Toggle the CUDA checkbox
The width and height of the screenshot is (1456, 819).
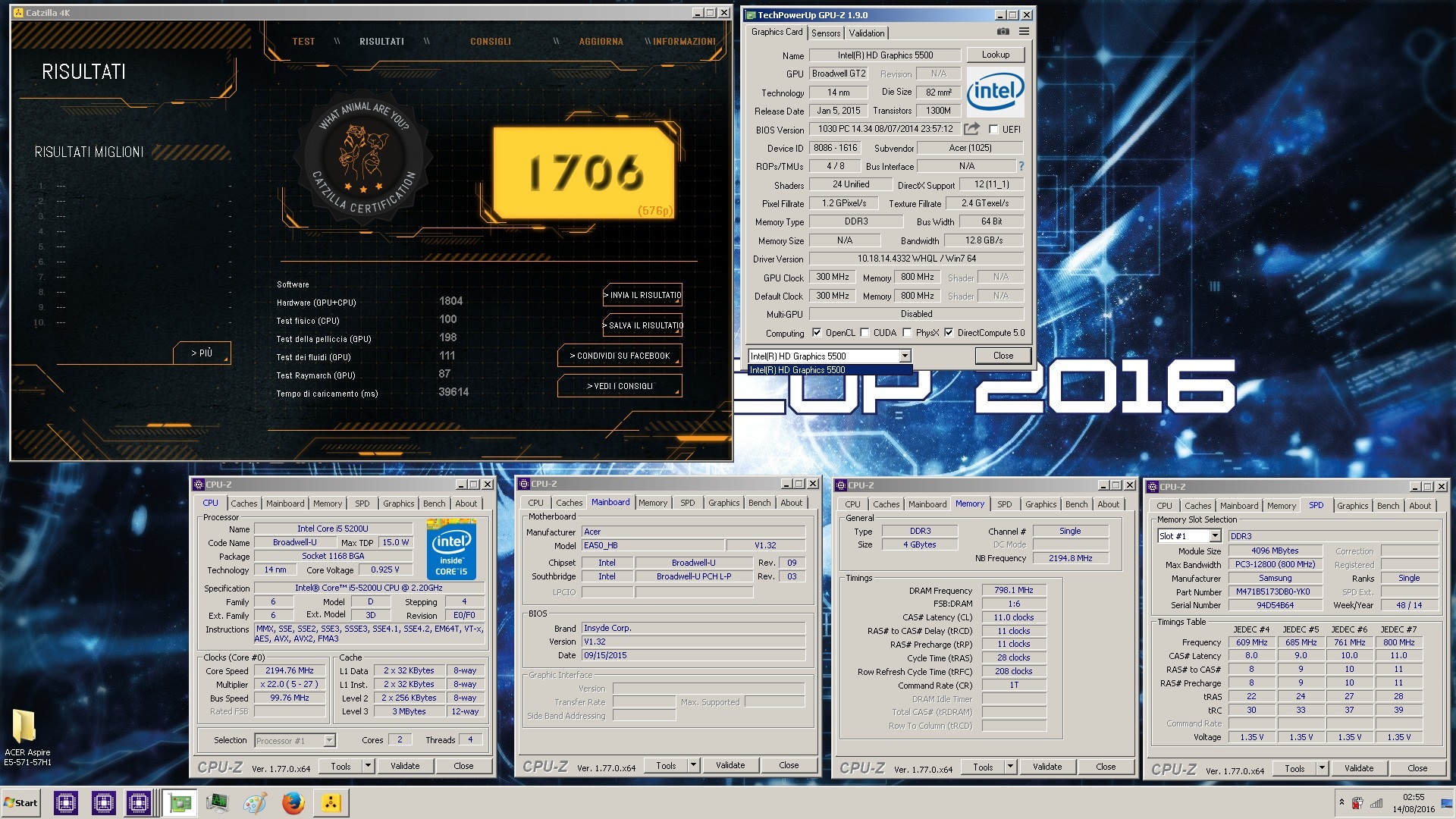pyautogui.click(x=864, y=332)
